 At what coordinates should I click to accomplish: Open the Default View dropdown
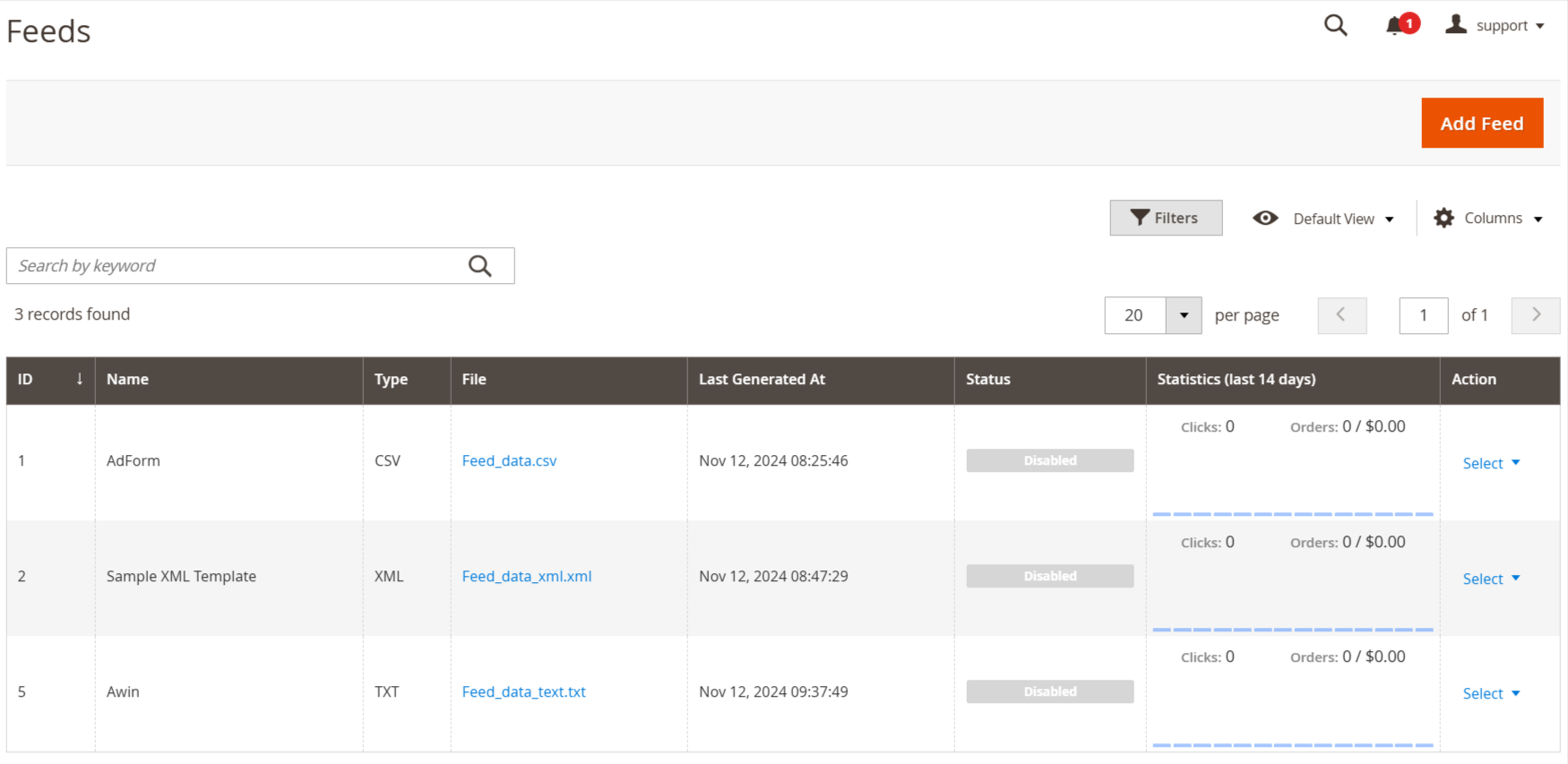tap(1323, 219)
